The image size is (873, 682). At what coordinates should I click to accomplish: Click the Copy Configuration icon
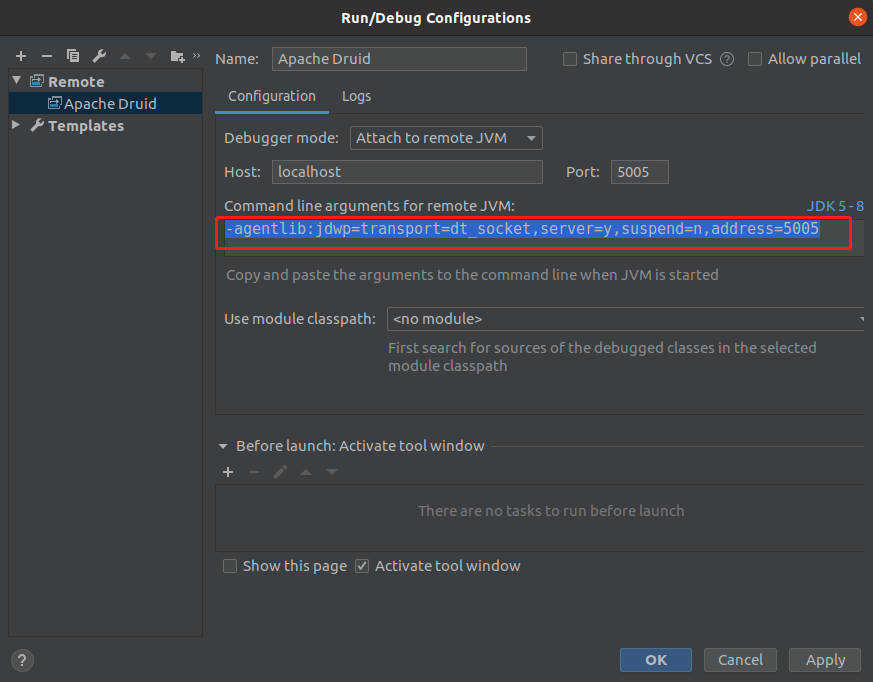(x=72, y=56)
